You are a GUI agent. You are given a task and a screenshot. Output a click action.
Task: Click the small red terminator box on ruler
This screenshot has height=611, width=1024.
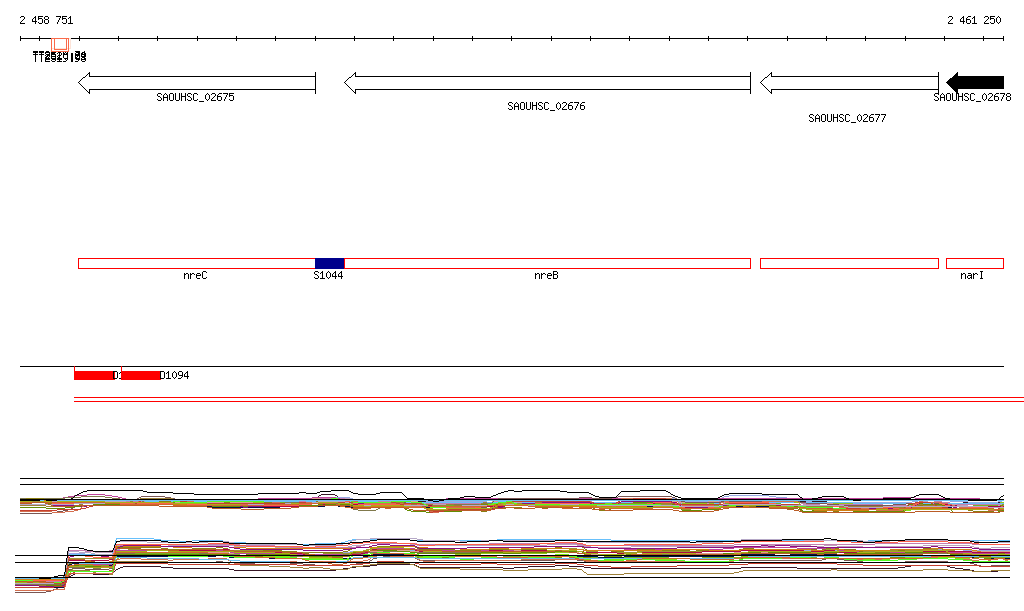tap(60, 44)
